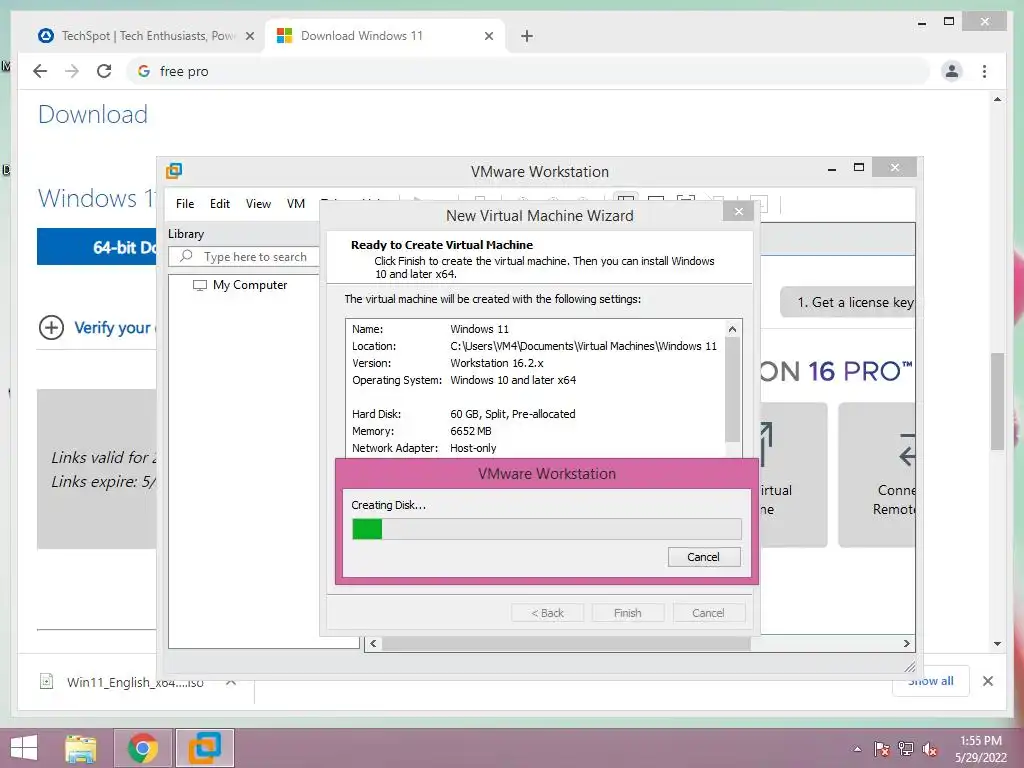Click the VMware Workstation title bar logo icon
Image resolution: width=1024 pixels, height=768 pixels.
pyautogui.click(x=174, y=171)
